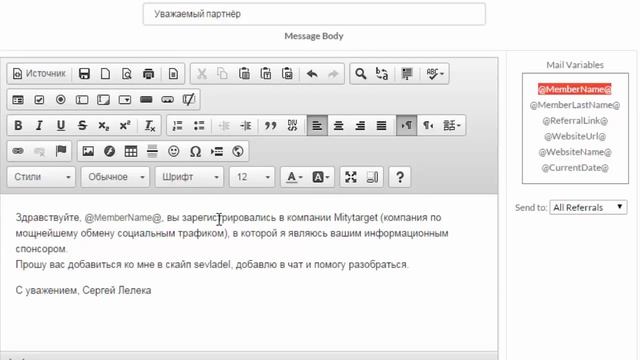The width and height of the screenshot is (640, 360).
Task: Open the set language dropdown
Action: [451, 126]
